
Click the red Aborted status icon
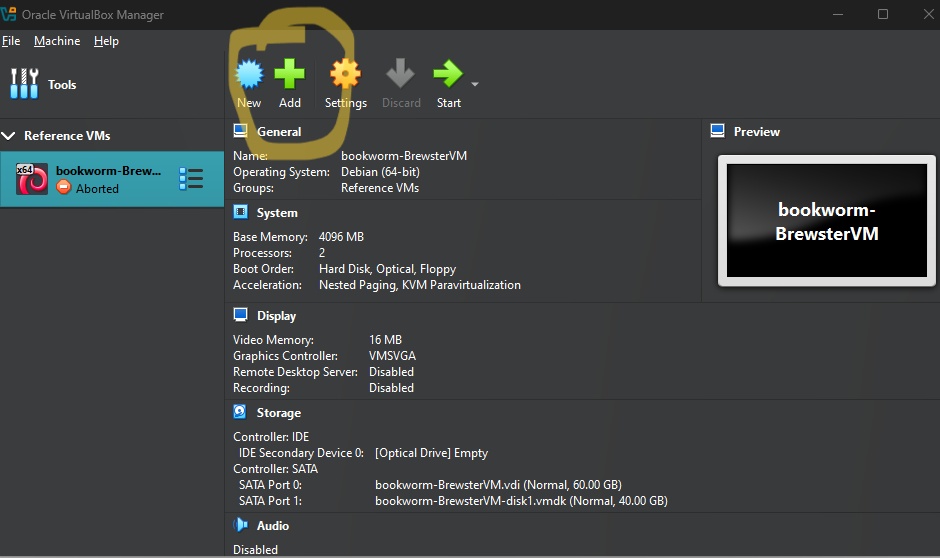click(x=64, y=188)
